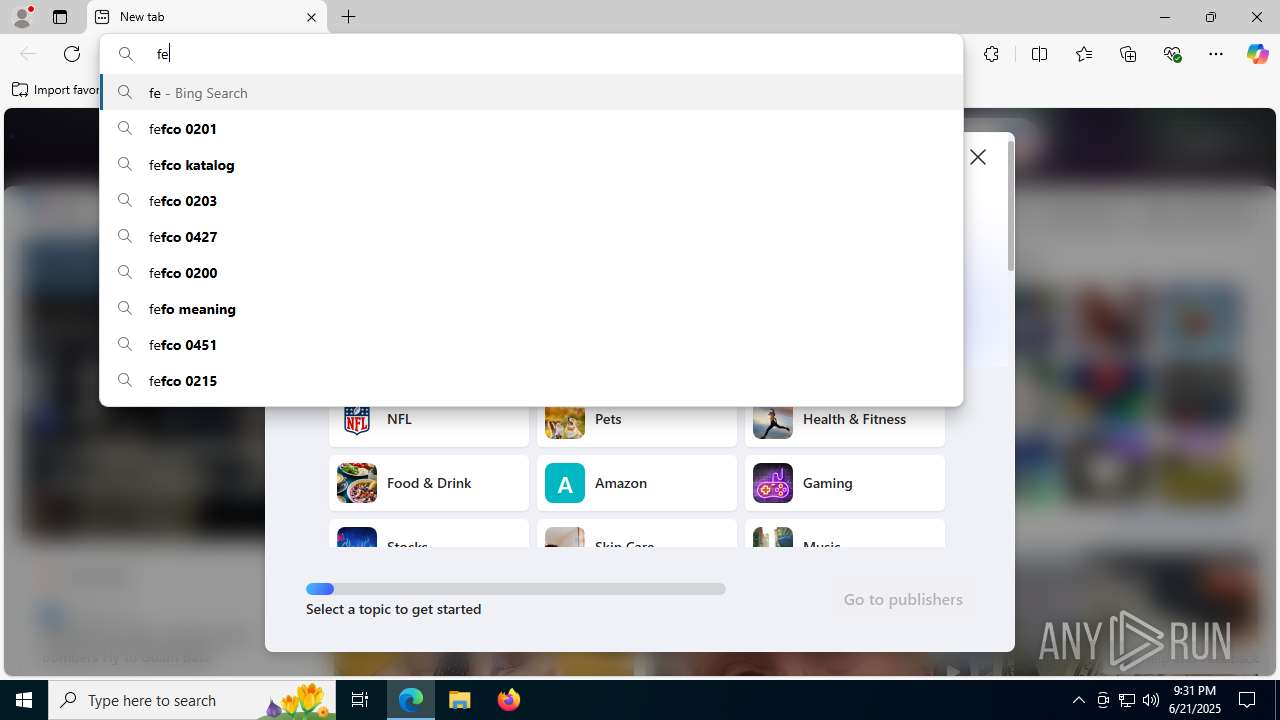Click the volume speaker tray icon
Image resolution: width=1280 pixels, height=720 pixels.
coord(1151,700)
